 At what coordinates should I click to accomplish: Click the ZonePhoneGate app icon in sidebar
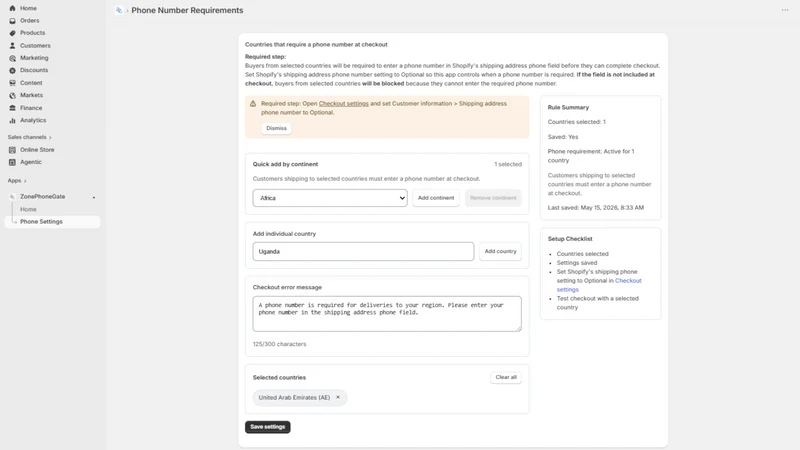pos(12,196)
